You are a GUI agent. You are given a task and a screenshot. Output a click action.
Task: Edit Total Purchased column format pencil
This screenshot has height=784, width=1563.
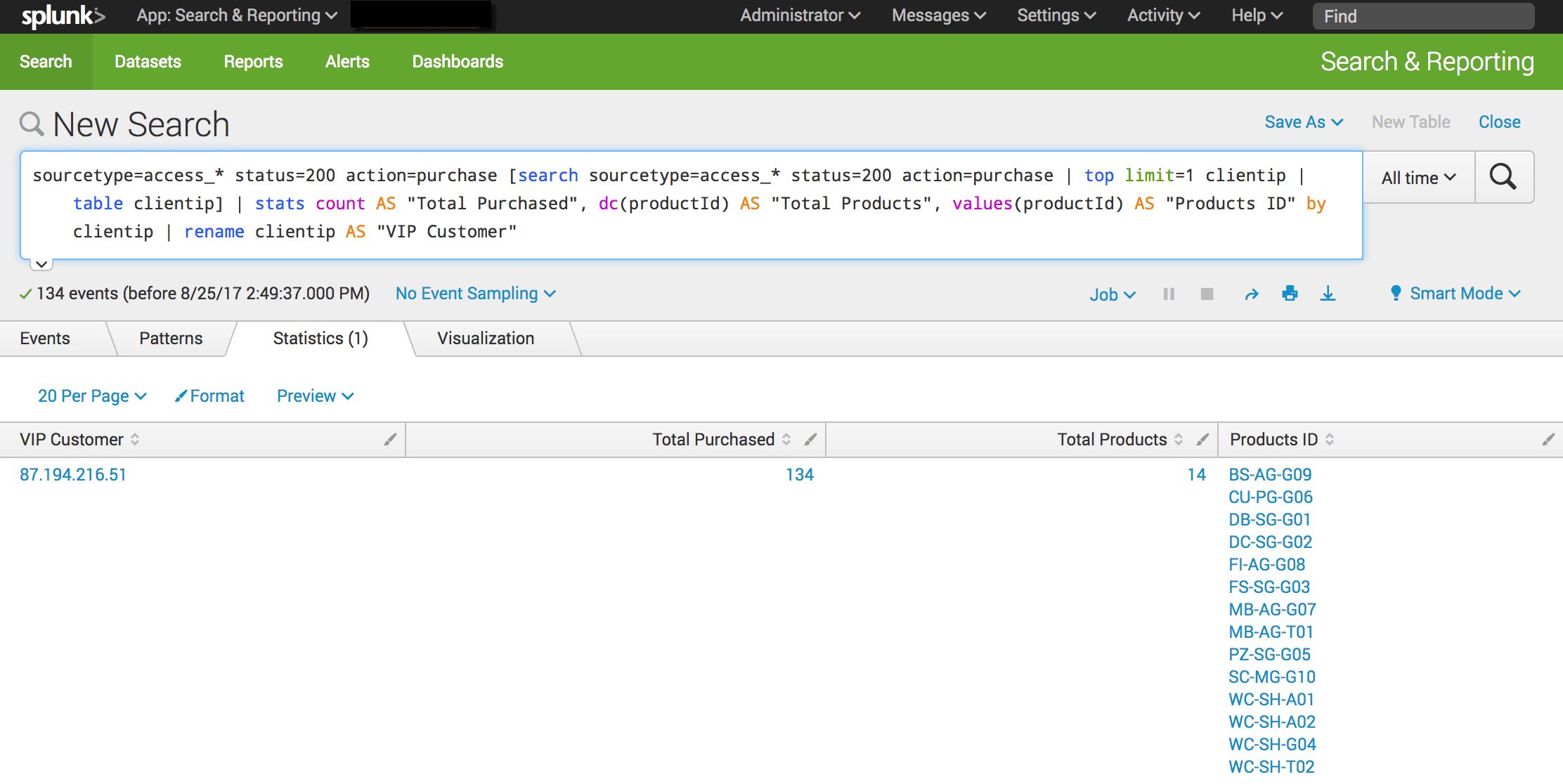[x=810, y=440]
